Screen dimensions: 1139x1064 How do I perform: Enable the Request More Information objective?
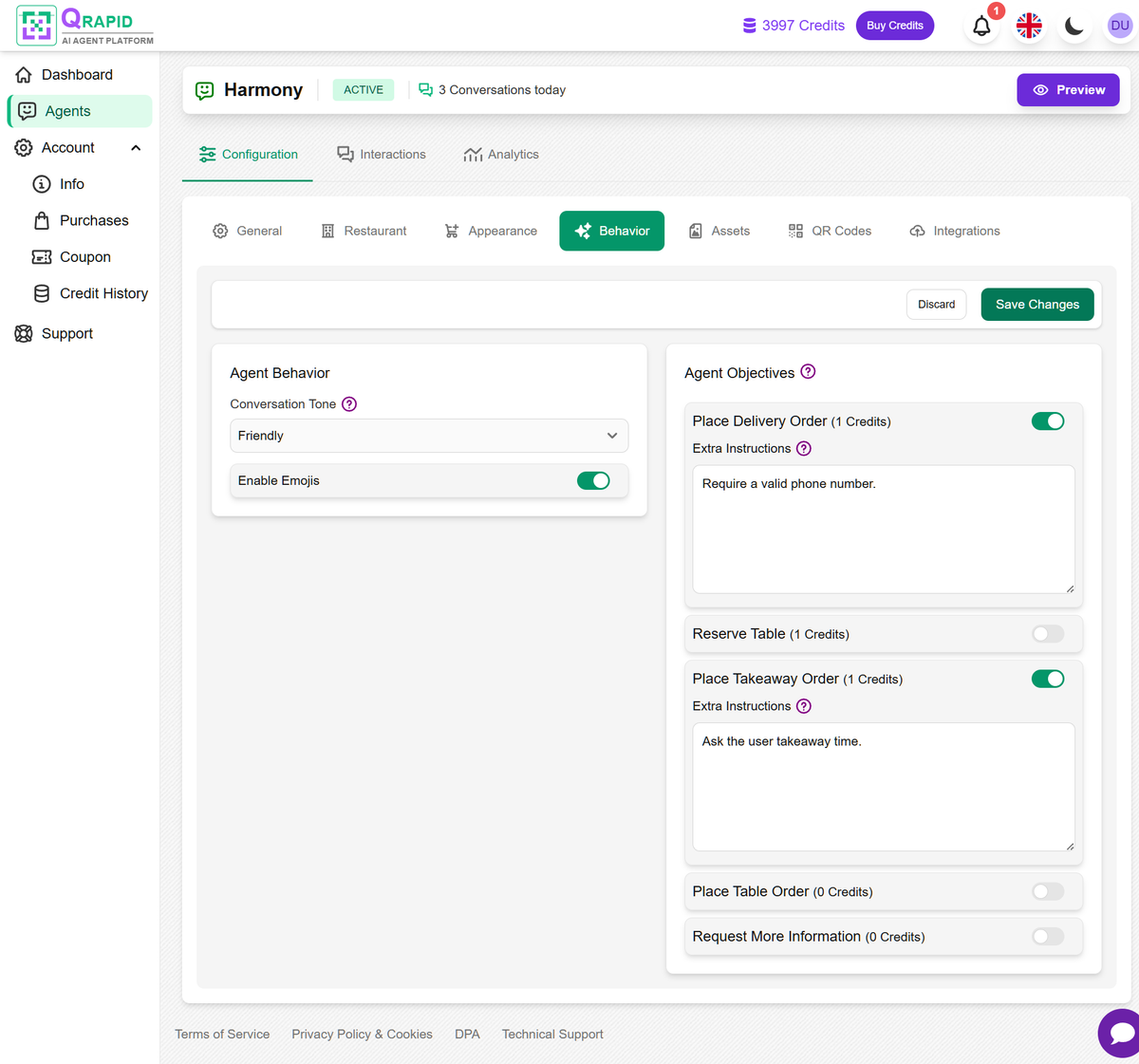coord(1047,936)
